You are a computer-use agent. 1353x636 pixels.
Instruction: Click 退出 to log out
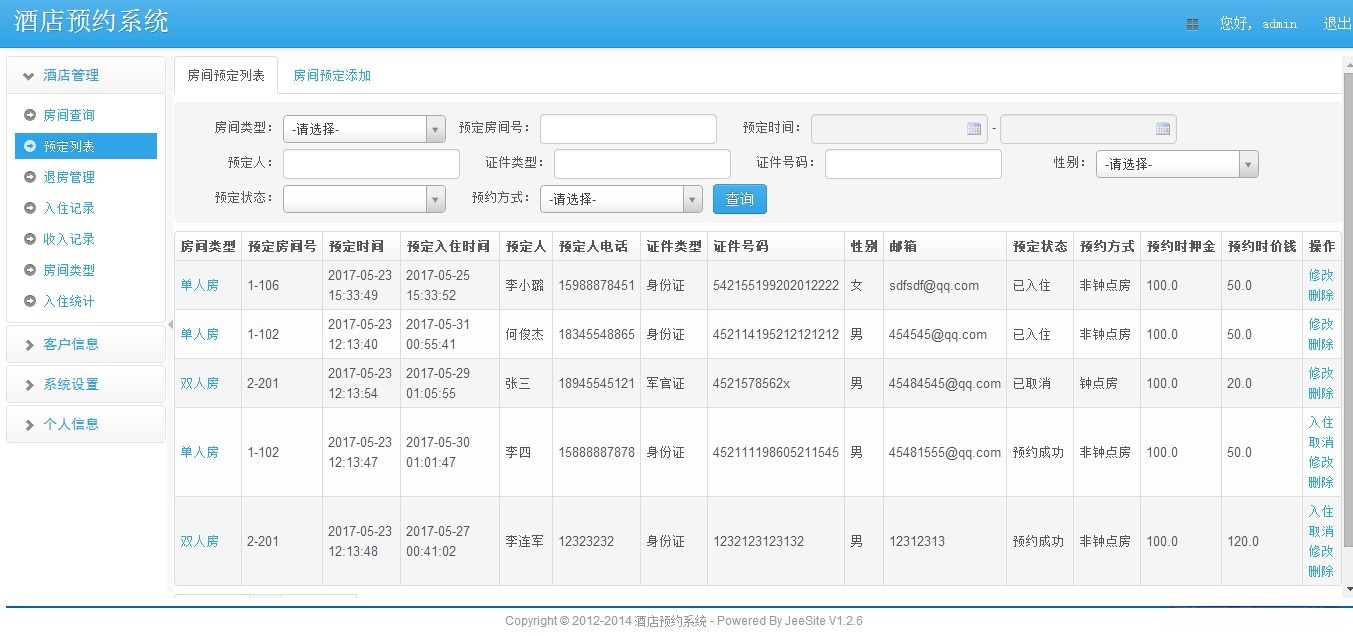[x=1338, y=24]
